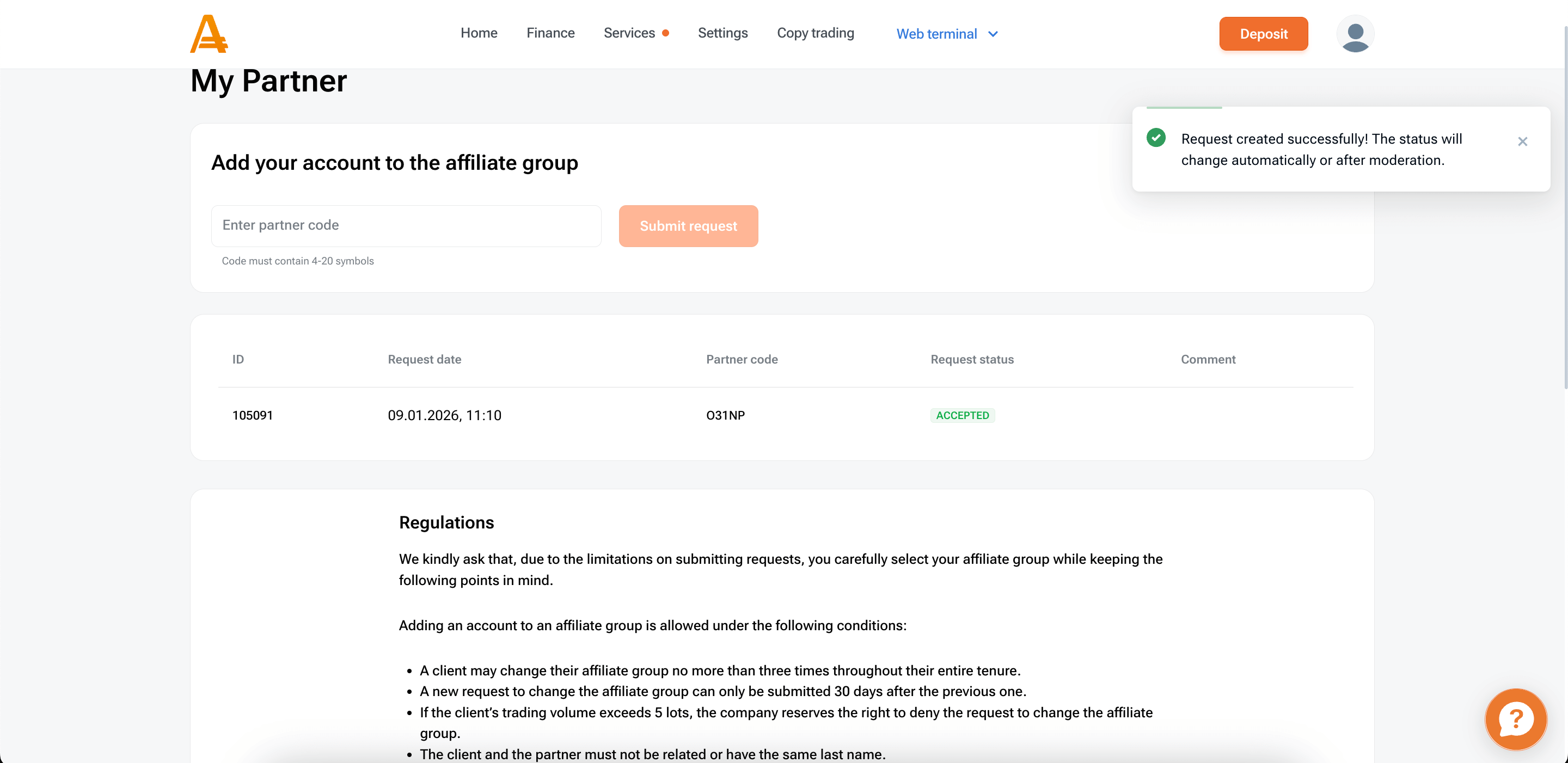Open the help chat bubble

tap(1515, 719)
